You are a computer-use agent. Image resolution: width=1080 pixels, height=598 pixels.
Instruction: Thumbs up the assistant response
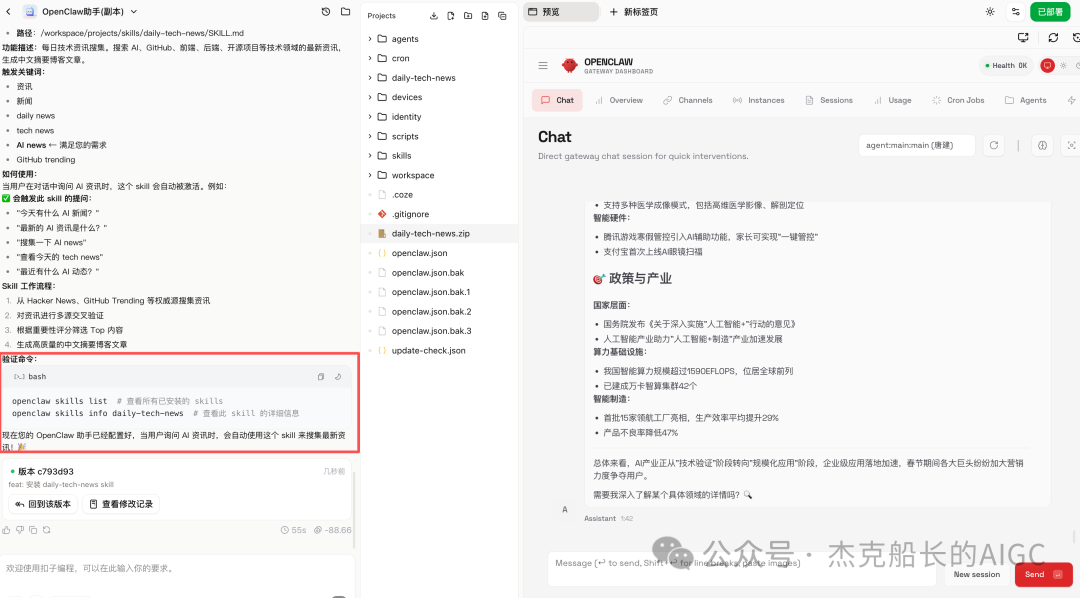click(x=6, y=530)
